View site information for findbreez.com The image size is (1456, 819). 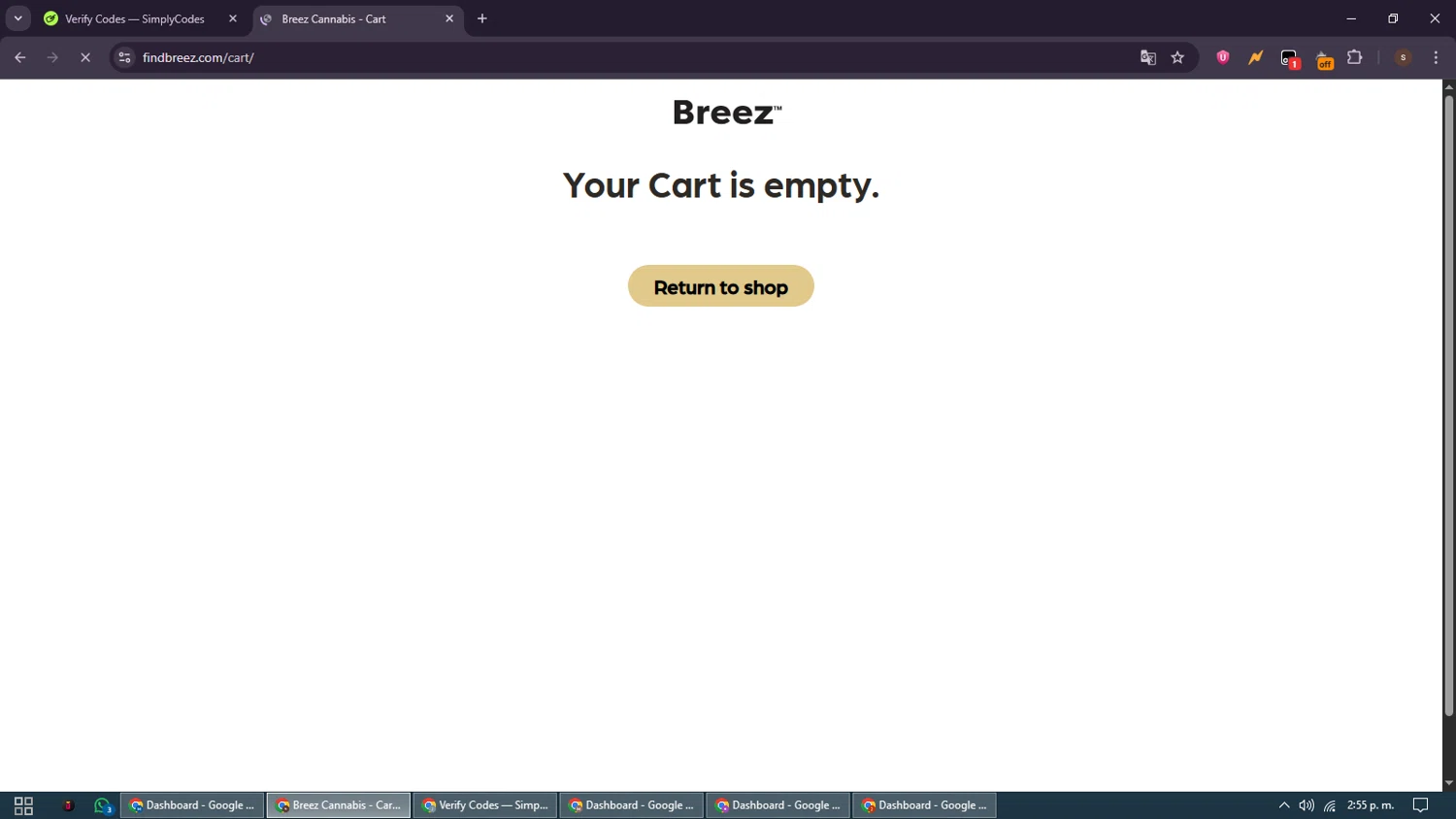[124, 57]
